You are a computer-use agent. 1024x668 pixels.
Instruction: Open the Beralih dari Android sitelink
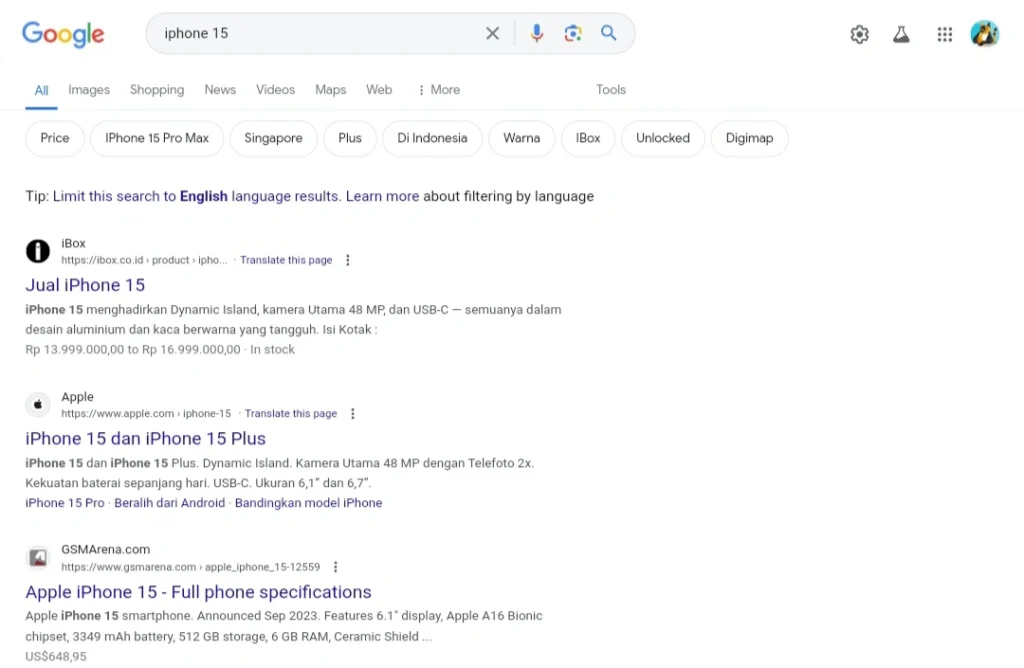pyautogui.click(x=169, y=503)
